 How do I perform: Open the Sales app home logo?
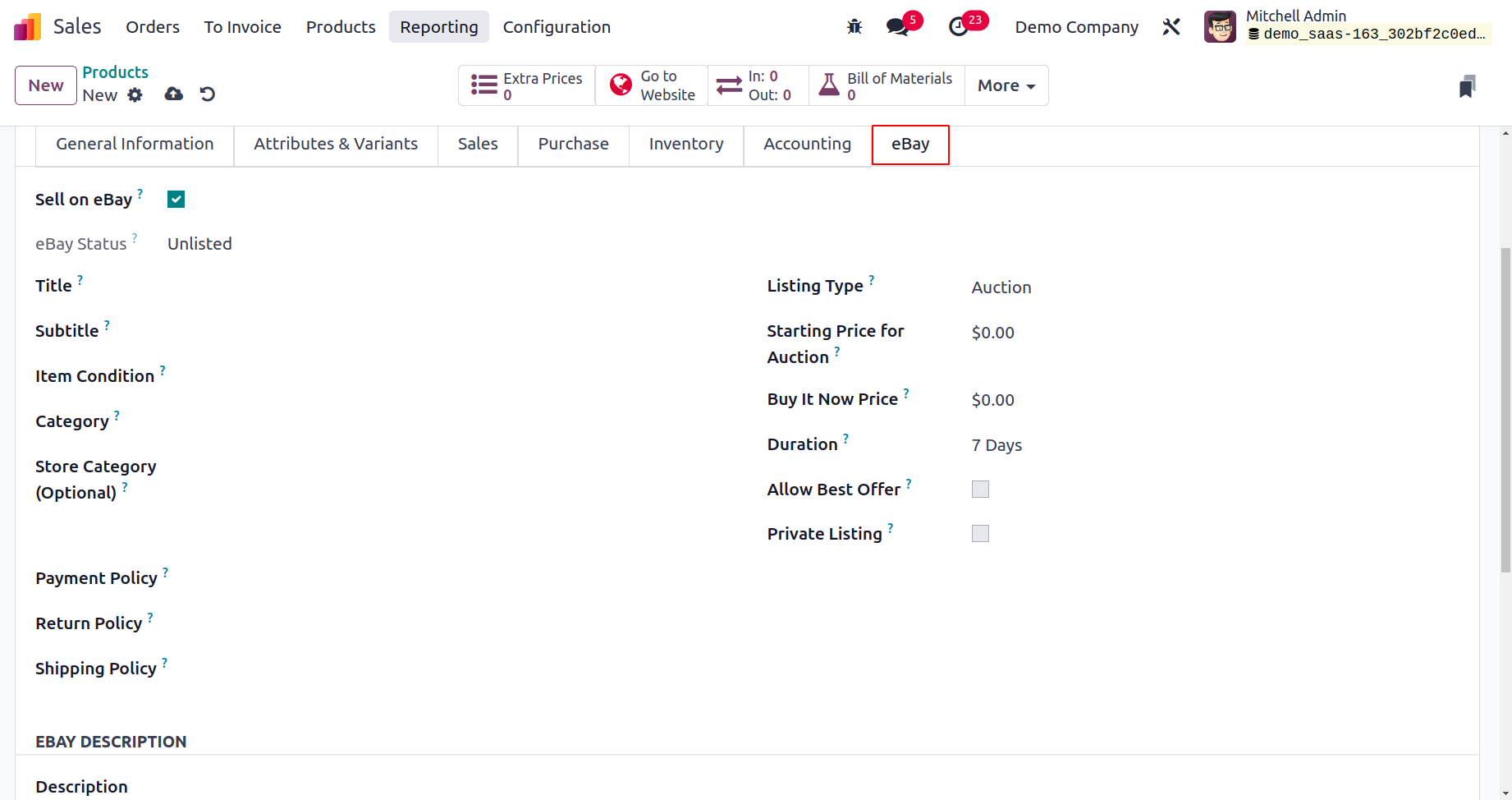[27, 27]
